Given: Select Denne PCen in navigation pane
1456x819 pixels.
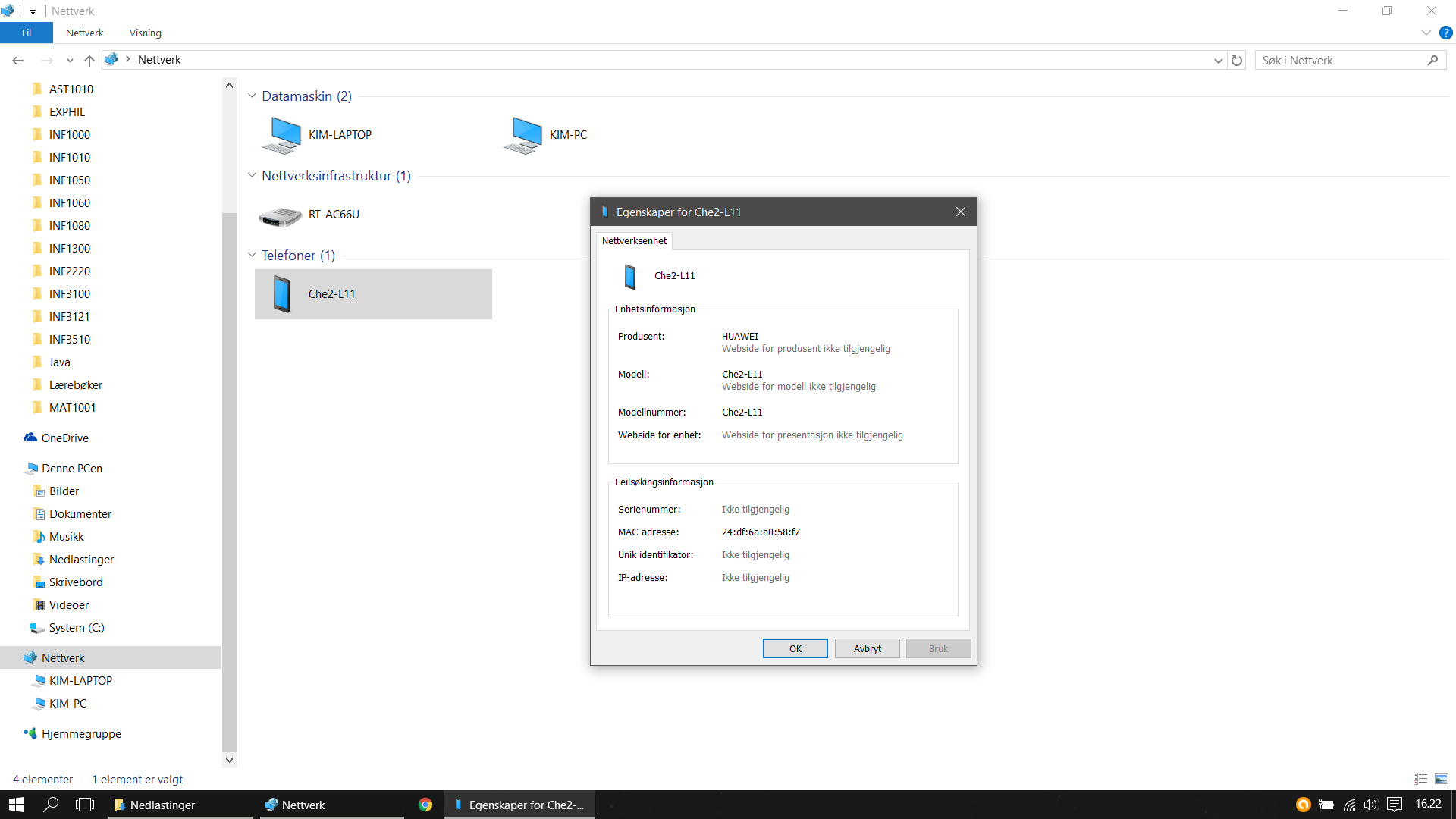Looking at the screenshot, I should coord(72,469).
